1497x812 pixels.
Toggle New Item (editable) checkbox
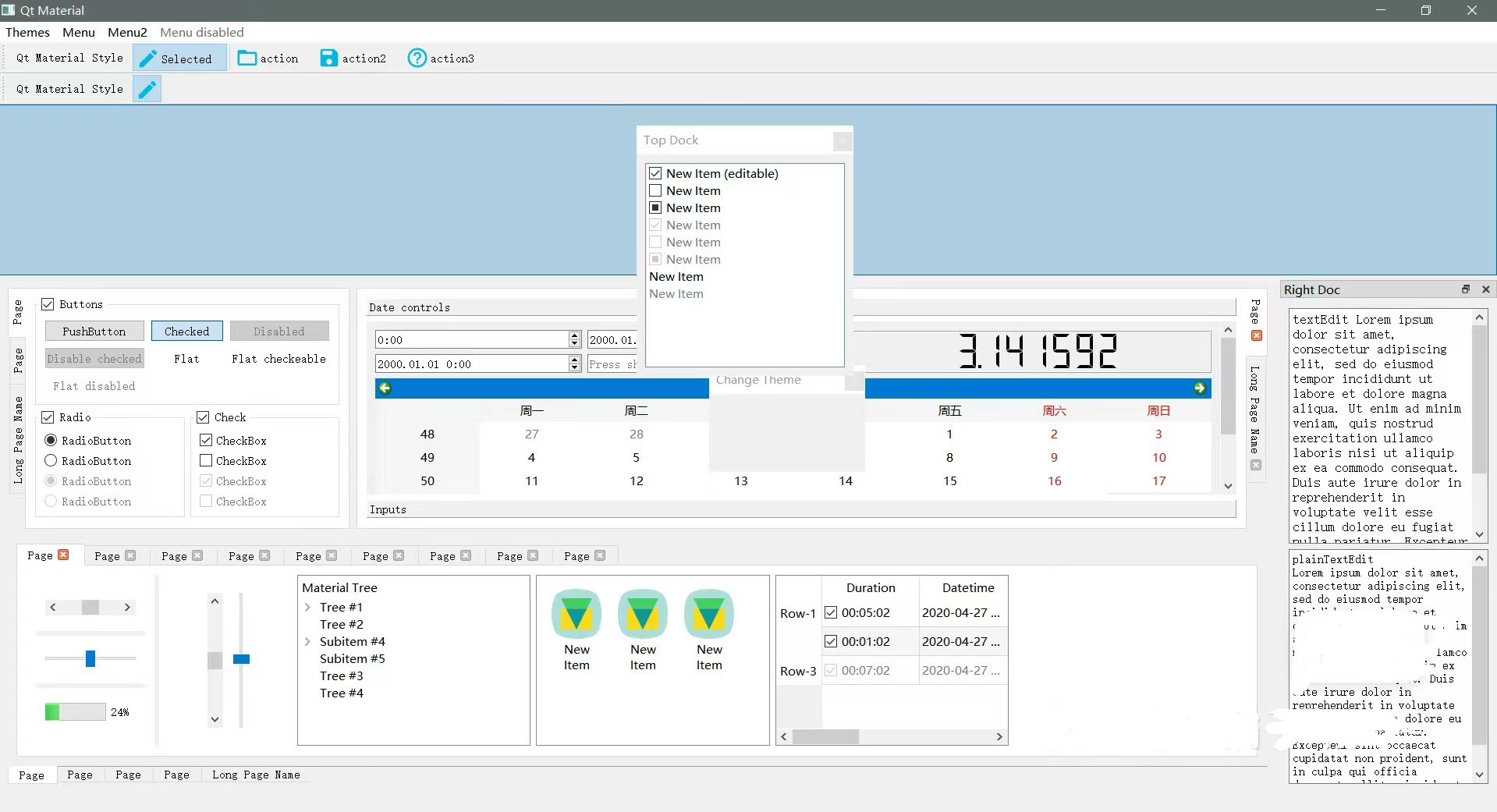pyautogui.click(x=655, y=173)
